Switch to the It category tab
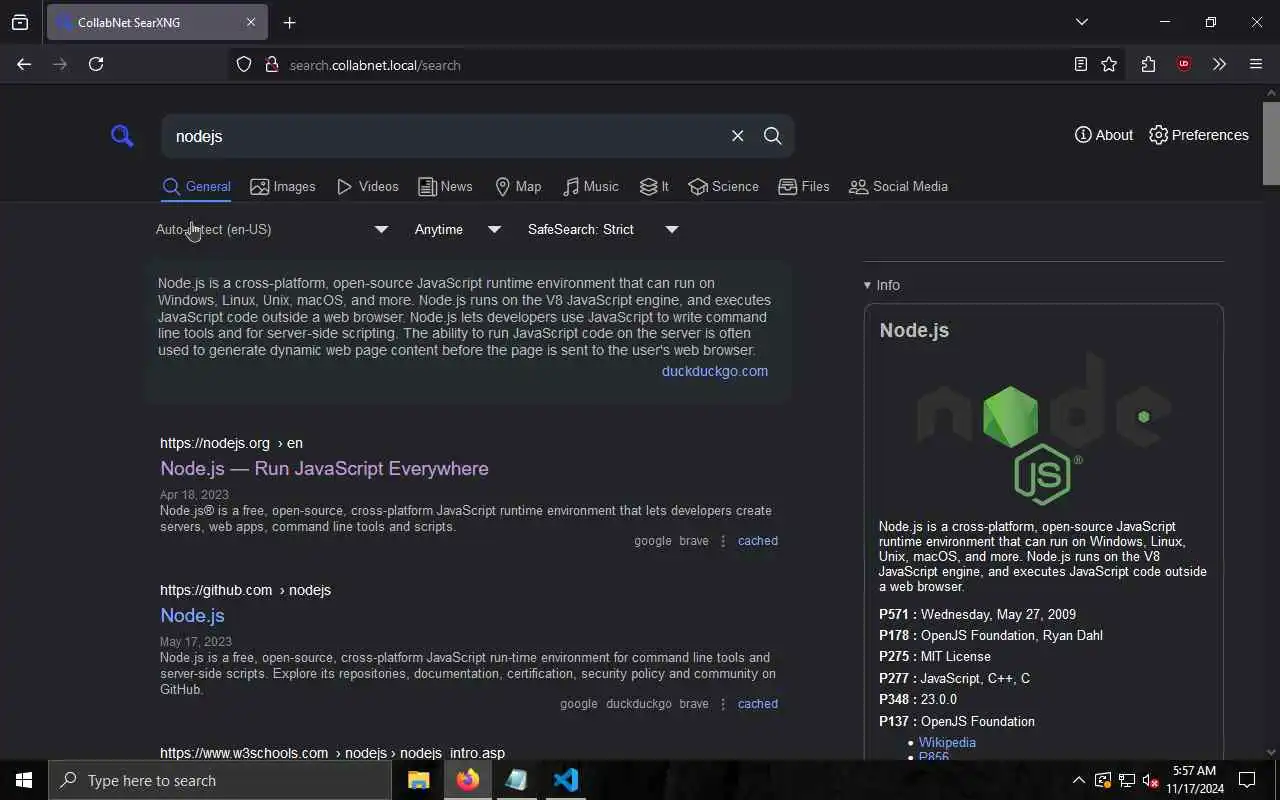1280x800 pixels. tap(654, 187)
